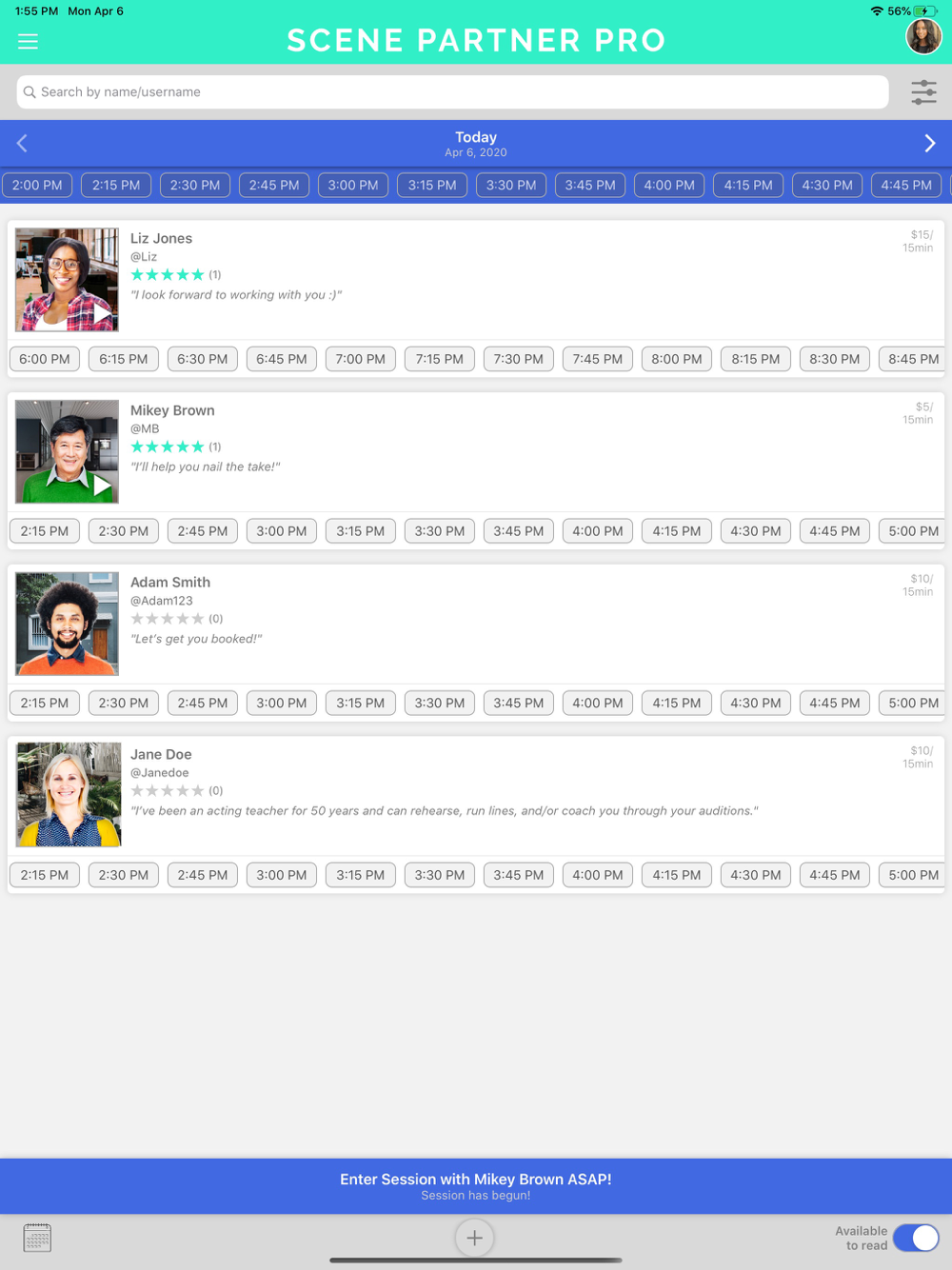Book Jane Doe at 4:00 PM
The image size is (952, 1270).
click(598, 875)
